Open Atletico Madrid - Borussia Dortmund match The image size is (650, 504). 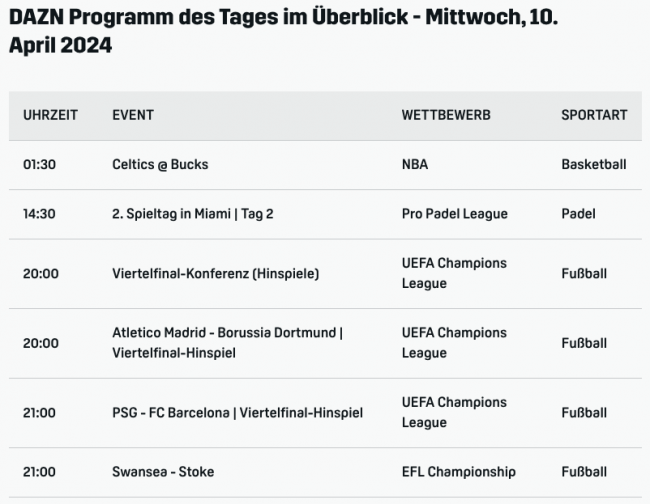227,342
